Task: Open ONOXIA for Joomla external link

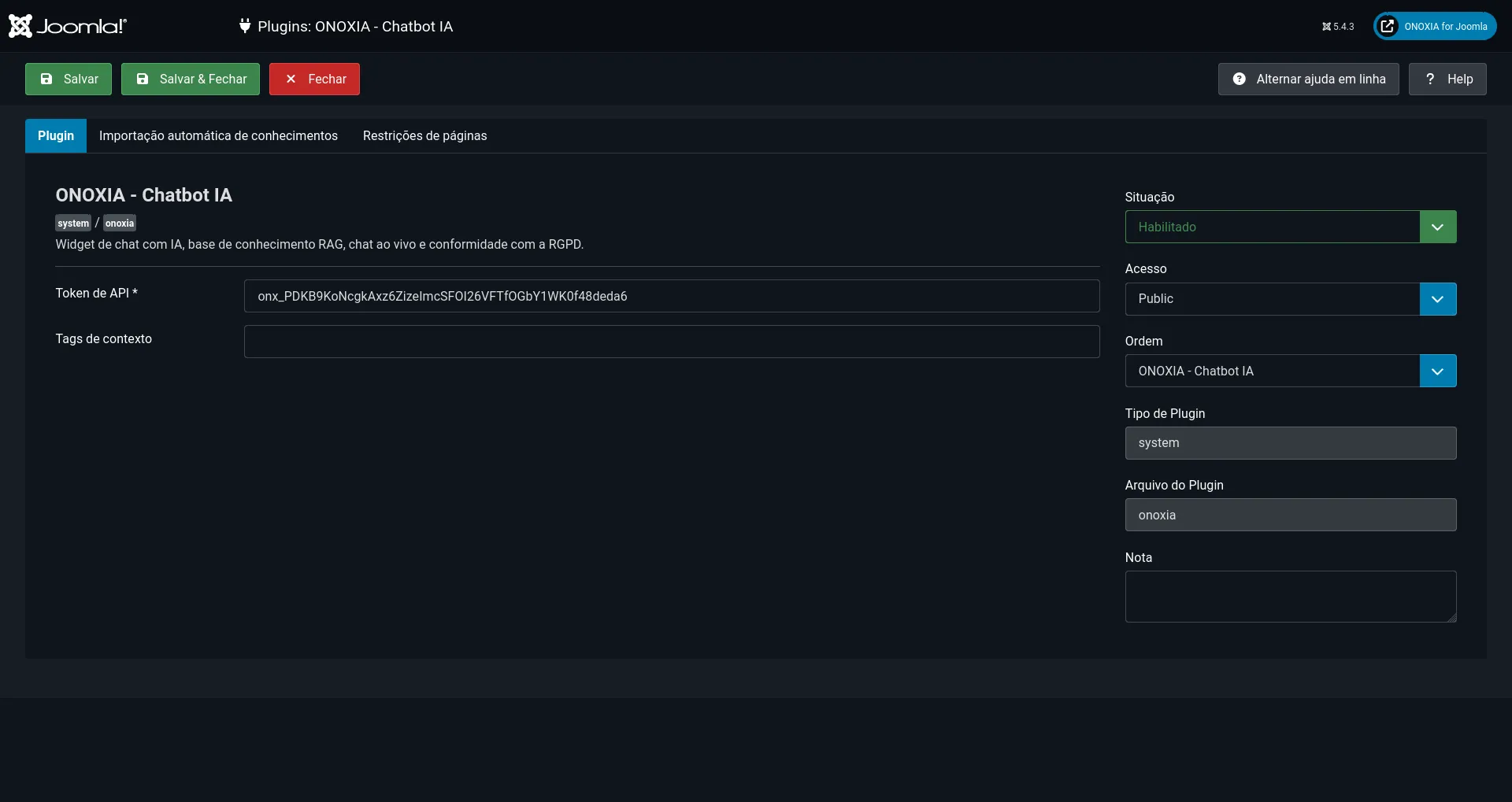Action: [1435, 26]
